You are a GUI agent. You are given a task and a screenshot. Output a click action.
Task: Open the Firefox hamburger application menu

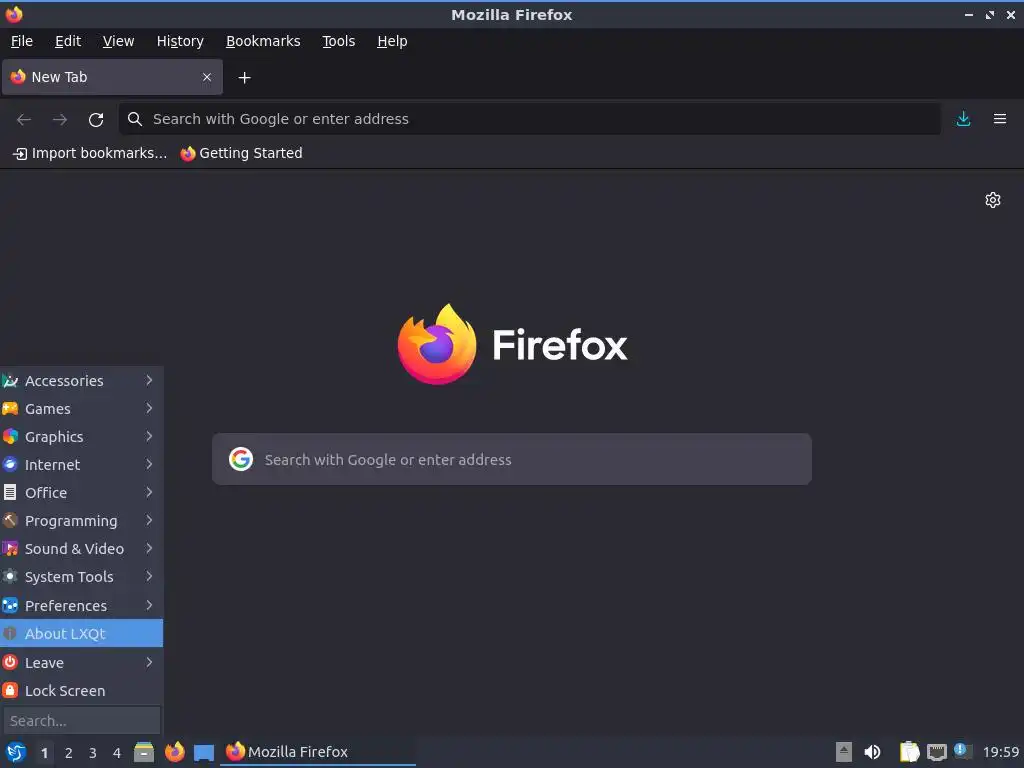click(x=1000, y=119)
